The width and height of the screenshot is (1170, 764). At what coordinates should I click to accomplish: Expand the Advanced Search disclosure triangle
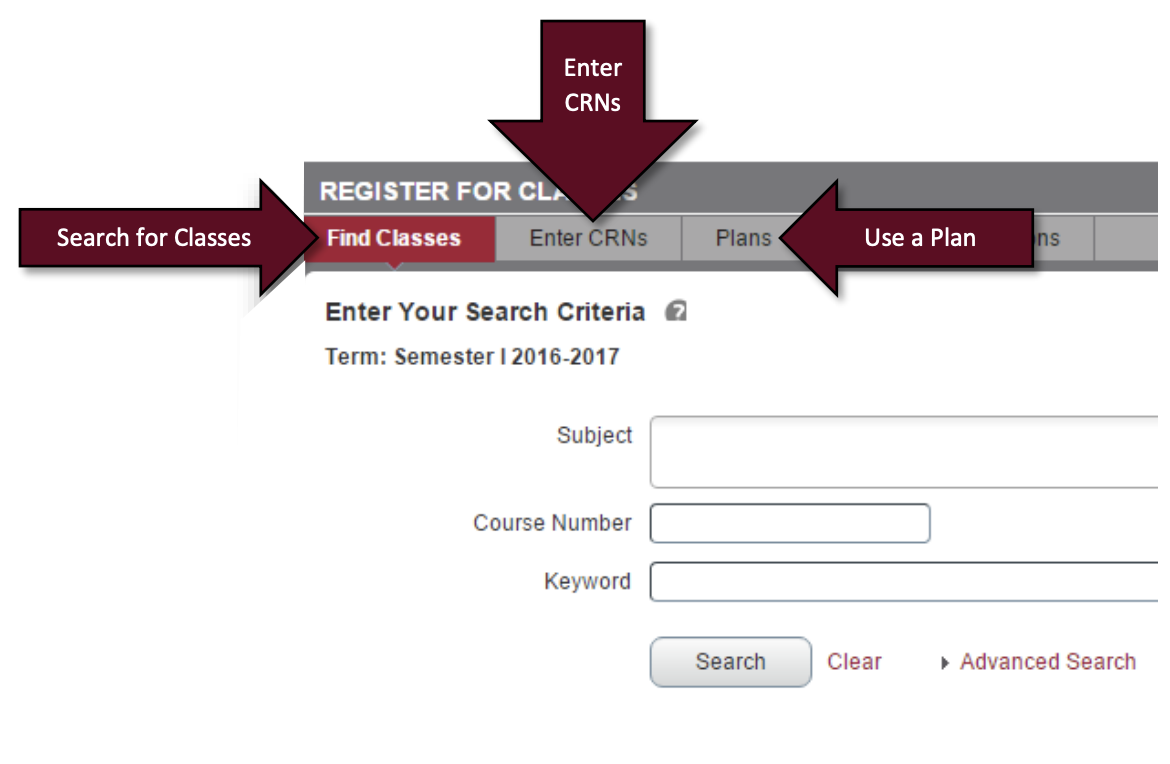944,661
